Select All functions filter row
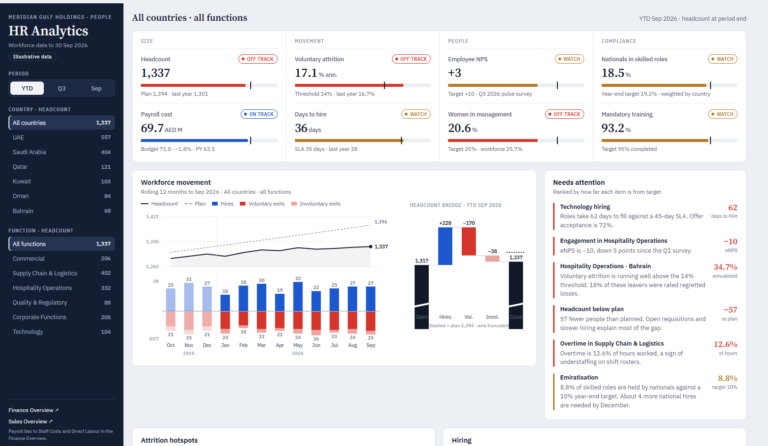This screenshot has height=446, width=768. (x=62, y=244)
